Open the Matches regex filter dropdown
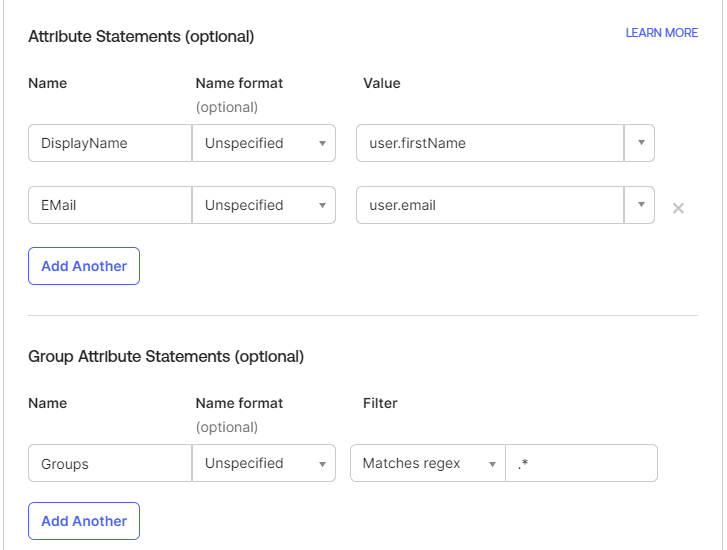This screenshot has height=550, width=727. [427, 463]
